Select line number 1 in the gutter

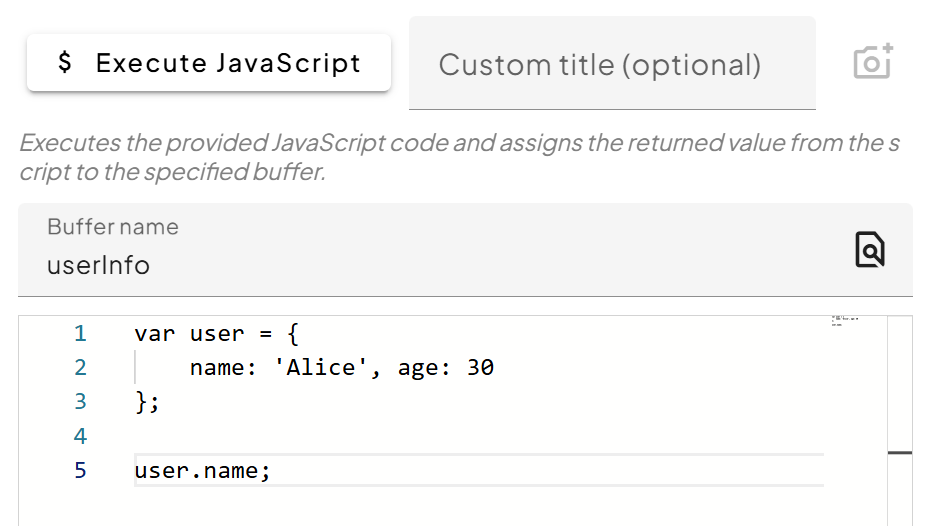coord(80,333)
